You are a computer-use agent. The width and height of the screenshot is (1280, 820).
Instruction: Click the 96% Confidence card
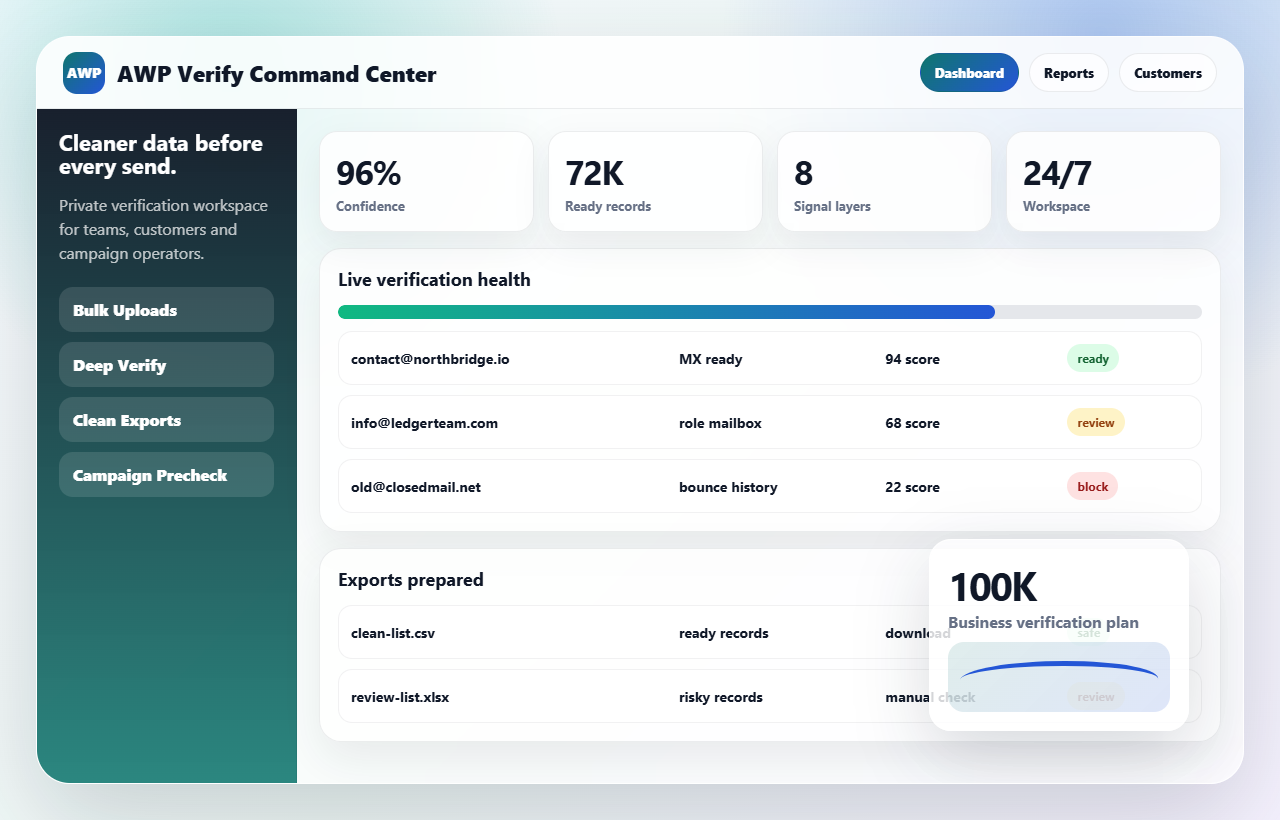[x=426, y=182]
